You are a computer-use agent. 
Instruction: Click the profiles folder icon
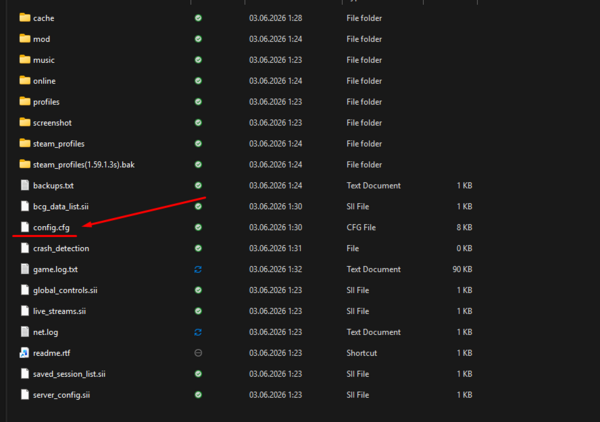(x=25, y=101)
